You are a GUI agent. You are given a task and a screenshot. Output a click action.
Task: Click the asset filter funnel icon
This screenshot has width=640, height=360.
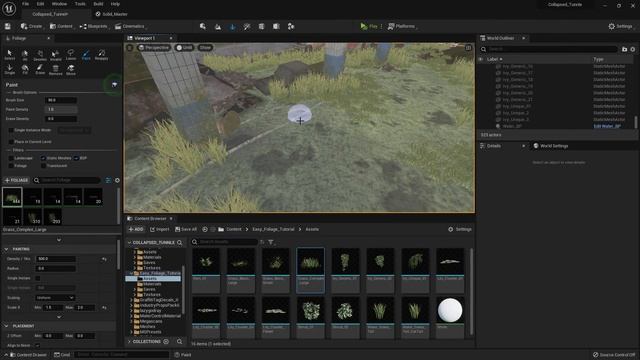(x=271, y=242)
